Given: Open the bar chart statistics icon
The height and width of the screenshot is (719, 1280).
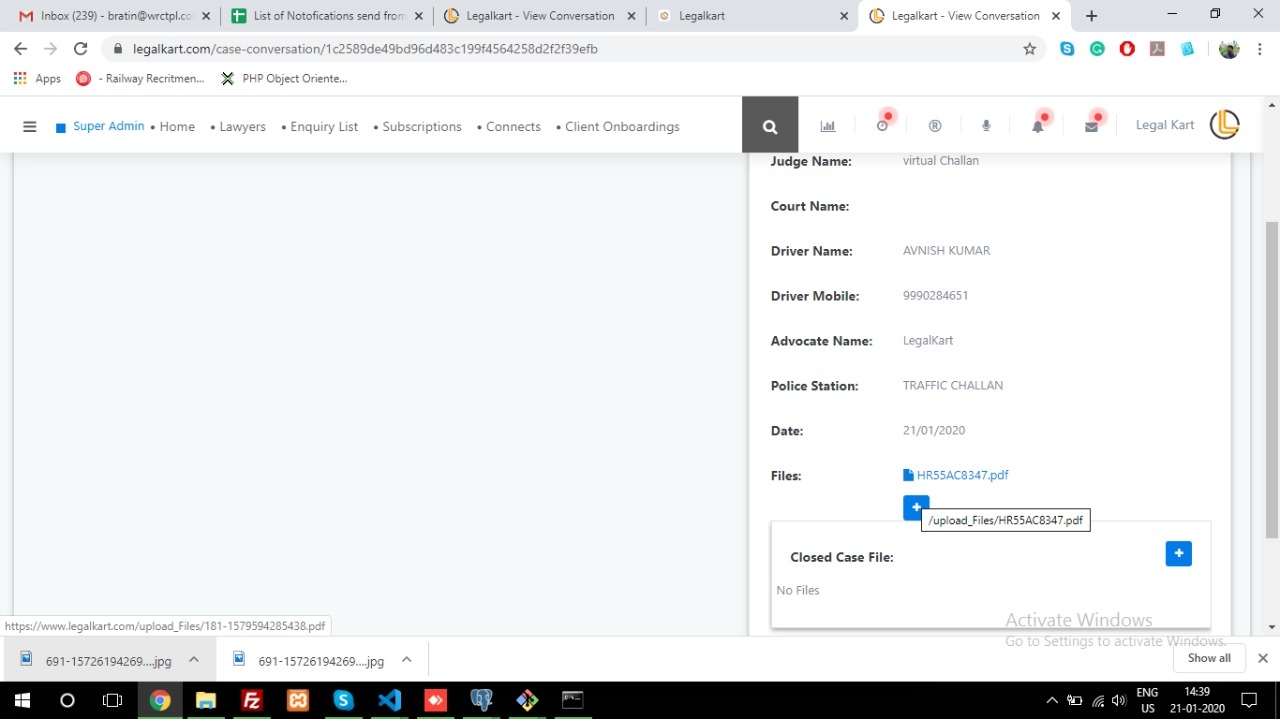Looking at the screenshot, I should 827,126.
